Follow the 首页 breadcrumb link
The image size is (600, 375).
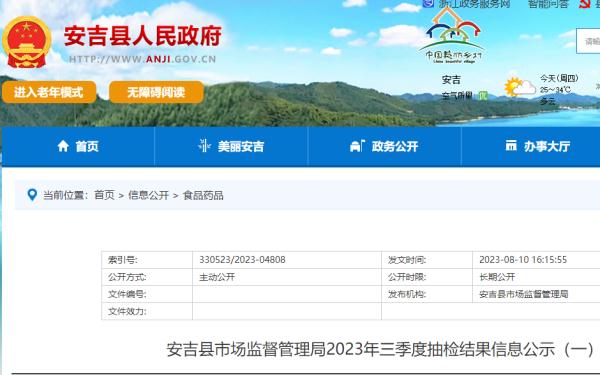[104, 195]
